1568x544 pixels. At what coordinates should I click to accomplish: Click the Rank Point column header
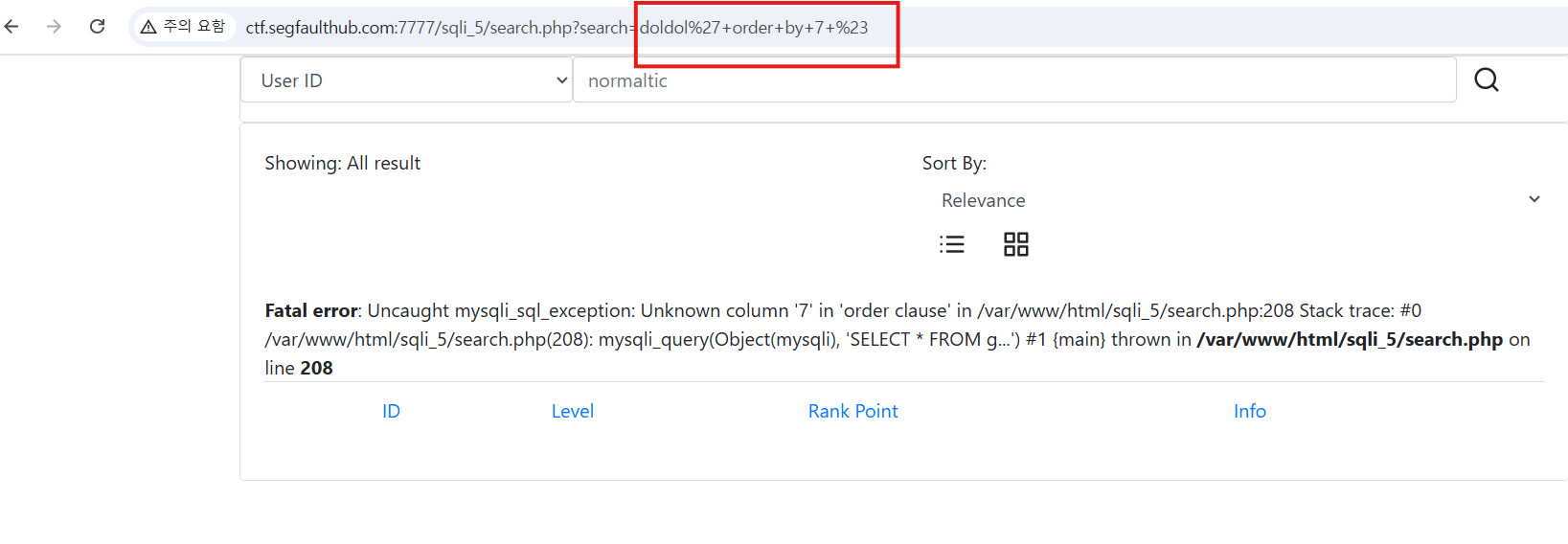click(852, 411)
